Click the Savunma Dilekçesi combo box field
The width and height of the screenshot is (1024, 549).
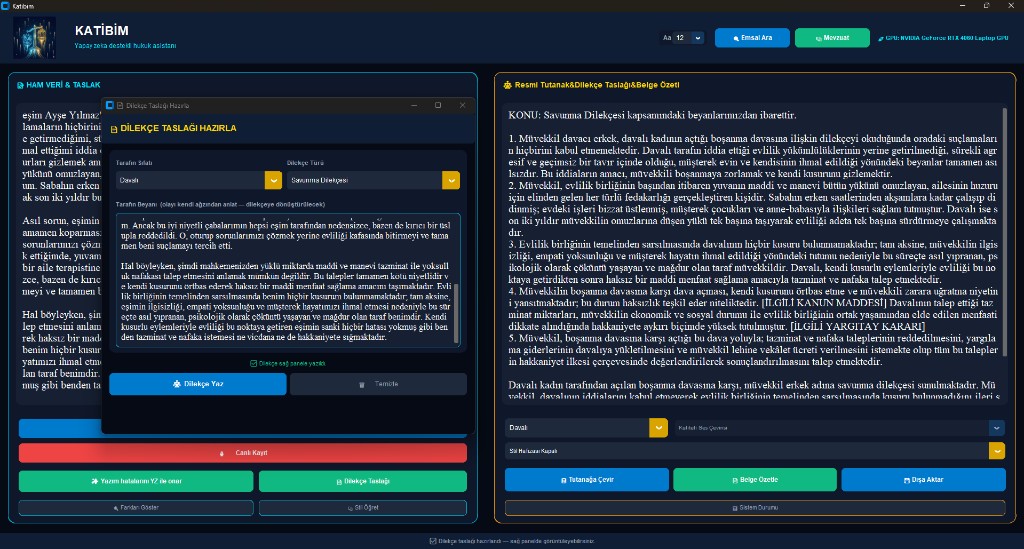[x=373, y=180]
